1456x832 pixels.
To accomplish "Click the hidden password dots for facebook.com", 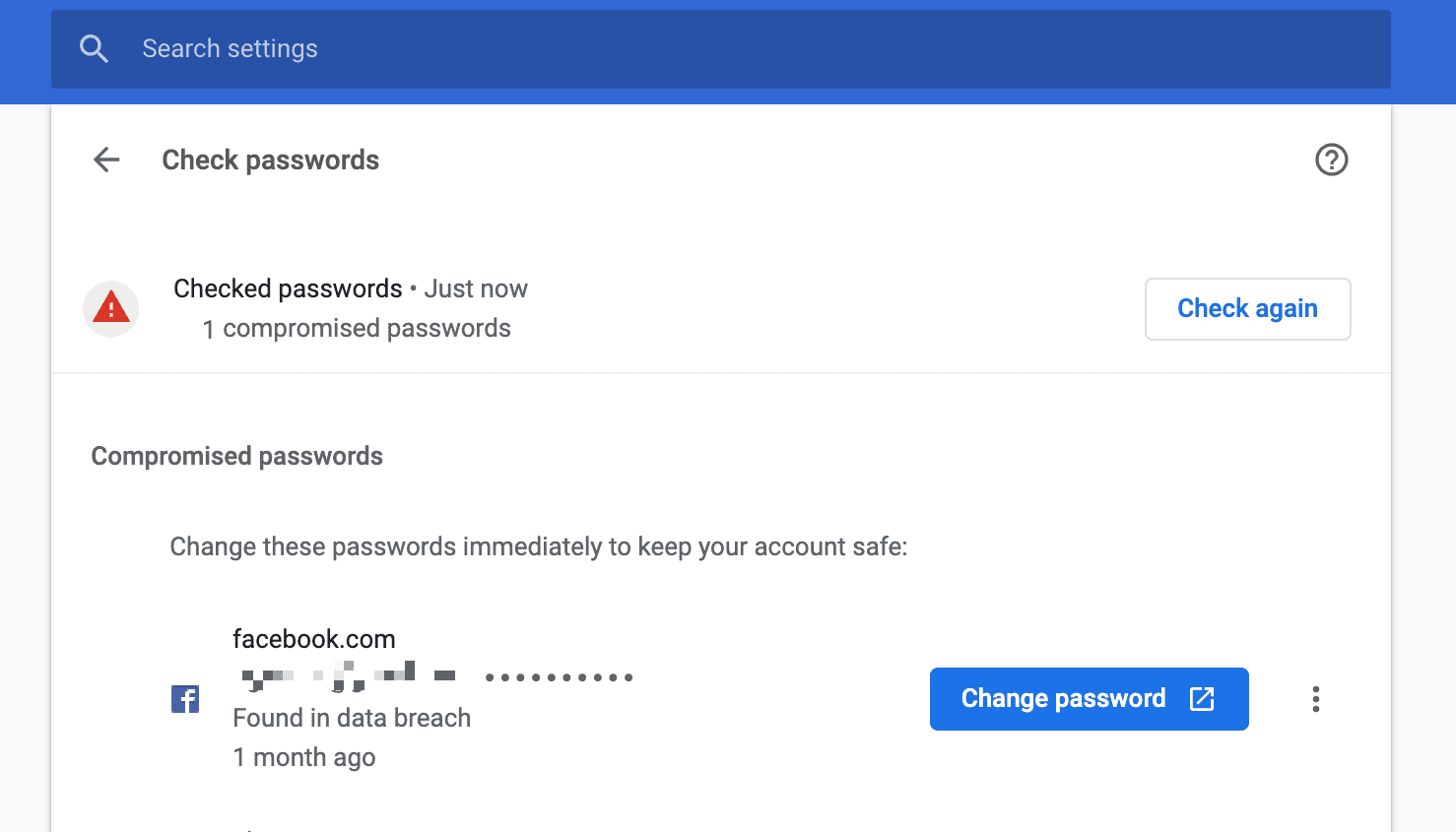I will click(559, 676).
